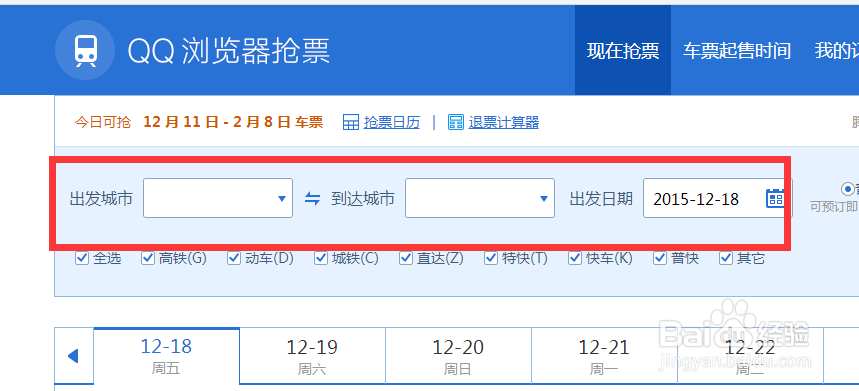859x391 pixels.
Task: Uncheck the 城铁(C) checkbox
Action: [x=320, y=258]
